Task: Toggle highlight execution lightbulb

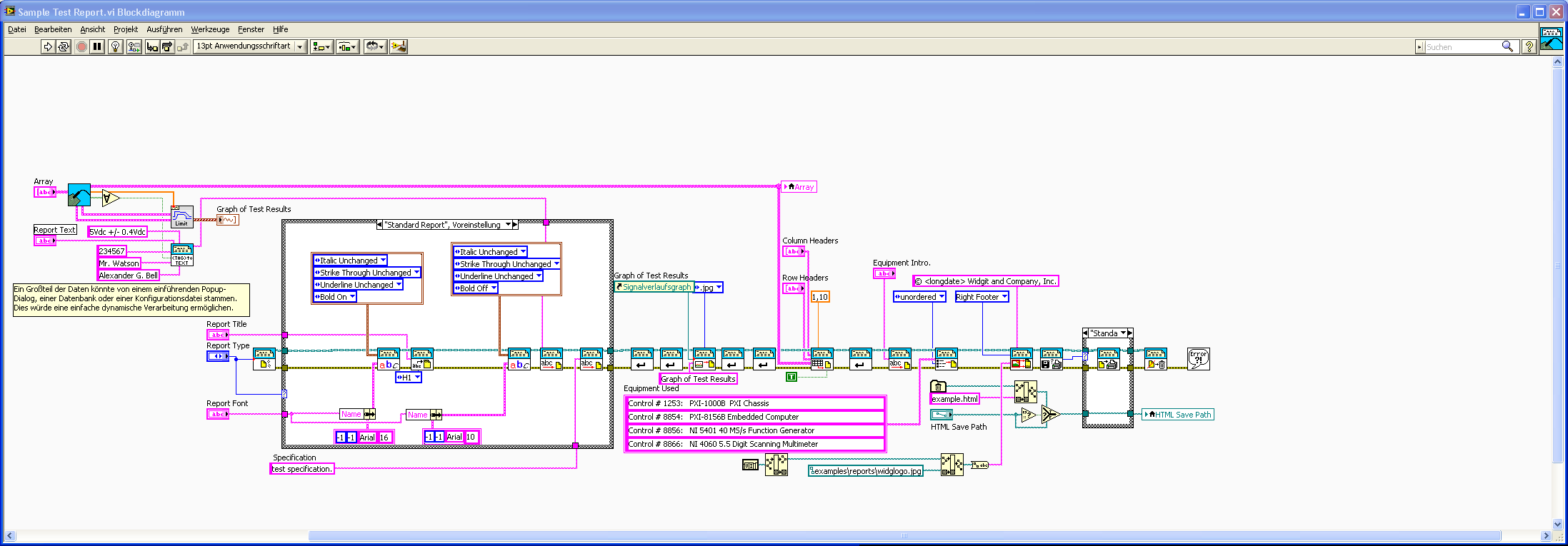Action: tap(115, 46)
